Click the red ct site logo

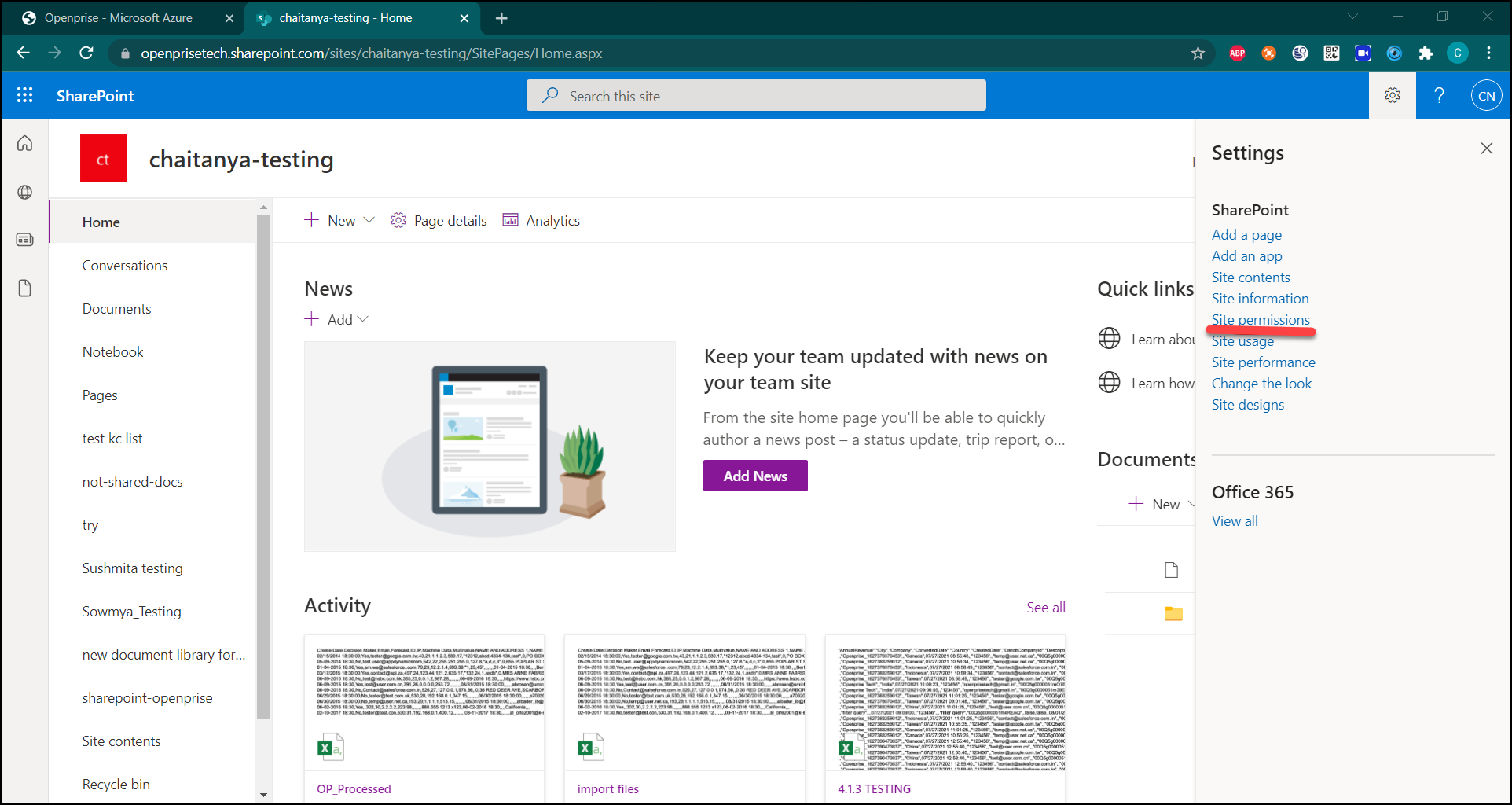[x=104, y=158]
